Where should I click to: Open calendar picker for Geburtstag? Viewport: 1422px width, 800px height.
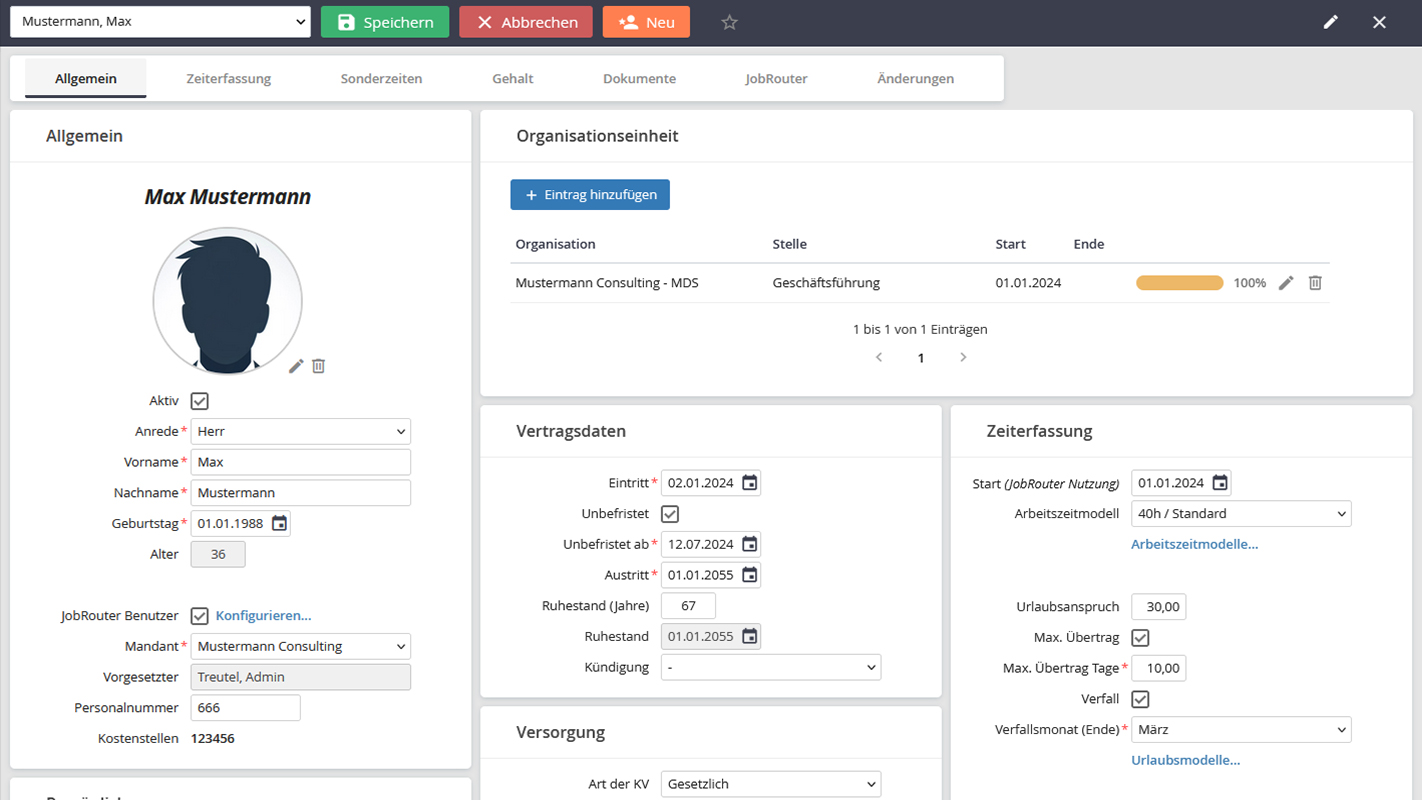coord(279,523)
